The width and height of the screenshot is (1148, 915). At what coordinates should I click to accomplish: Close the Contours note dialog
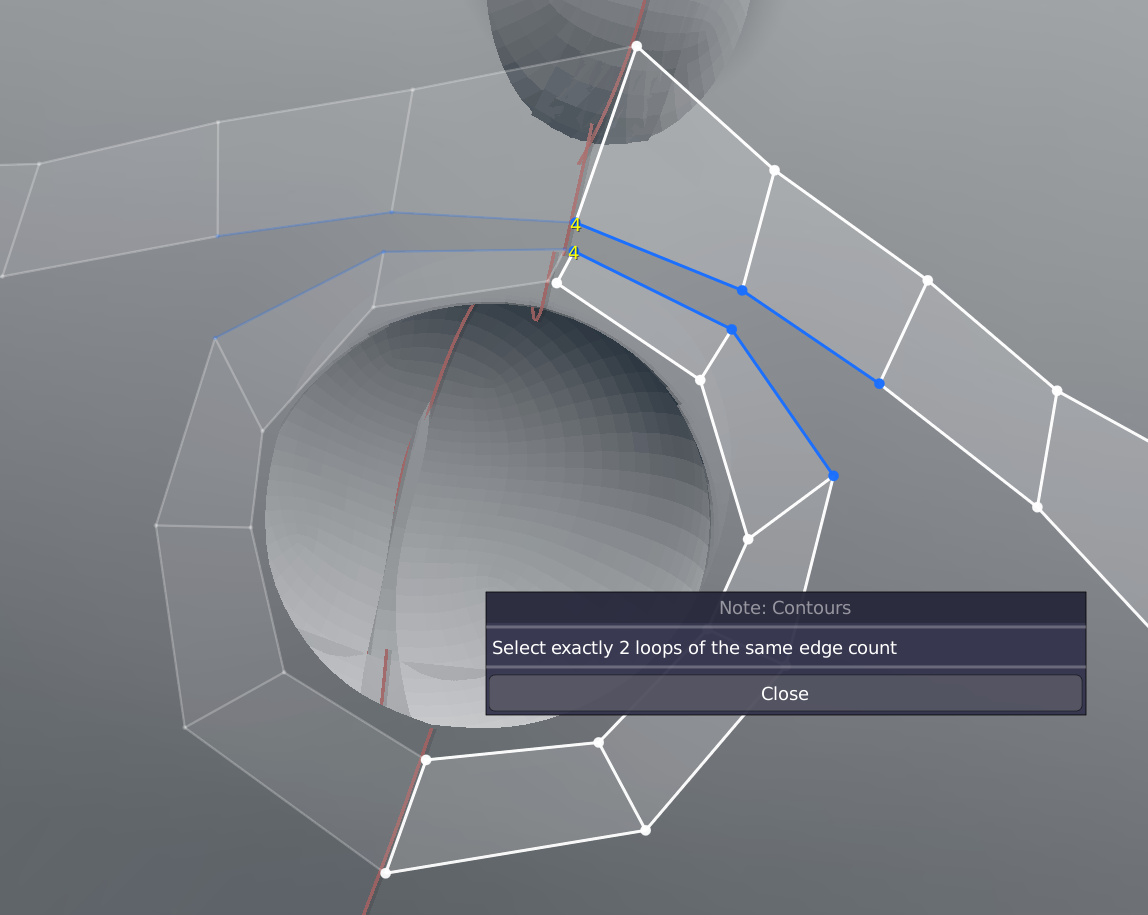pyautogui.click(x=785, y=693)
